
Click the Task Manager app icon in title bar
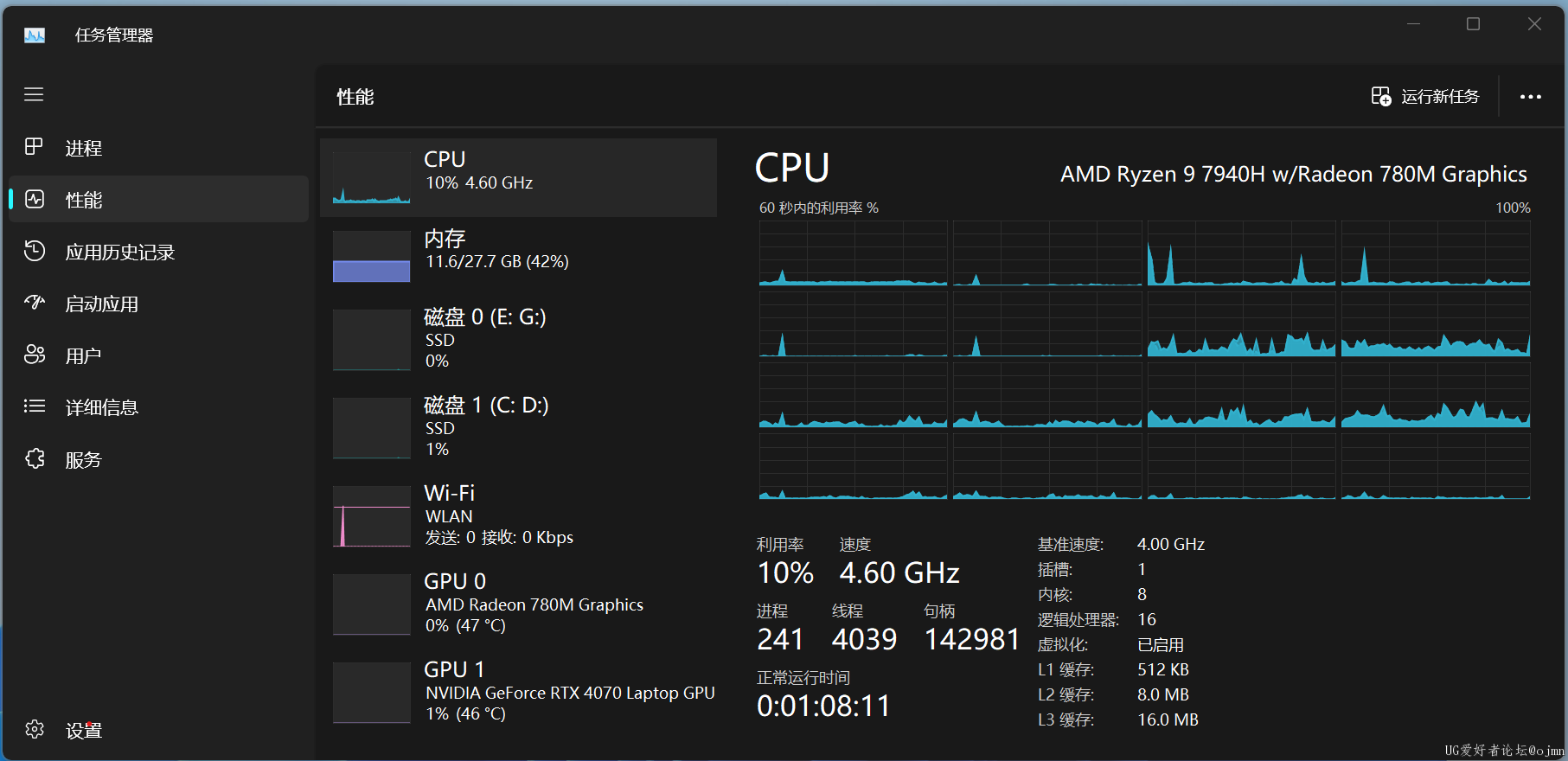(35, 35)
